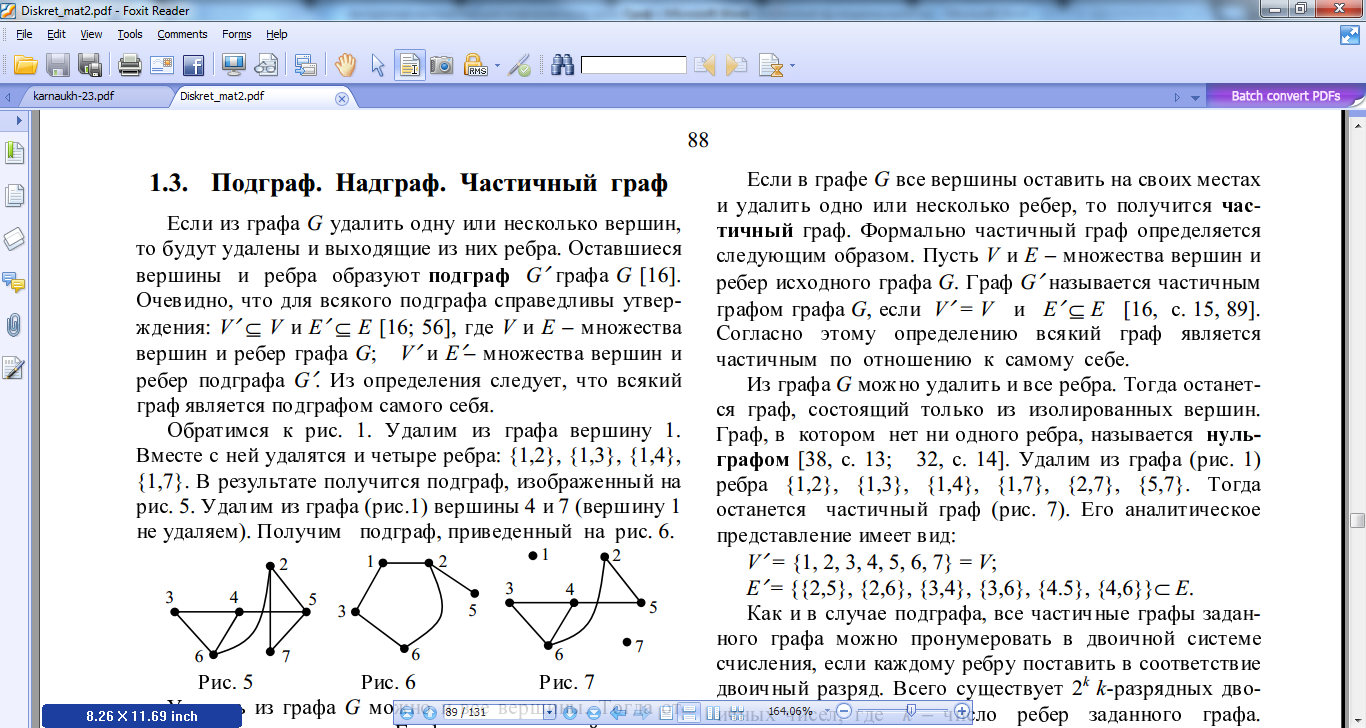This screenshot has width=1366, height=728.
Task: Open the Signatures panel
Action: pyautogui.click(x=14, y=368)
